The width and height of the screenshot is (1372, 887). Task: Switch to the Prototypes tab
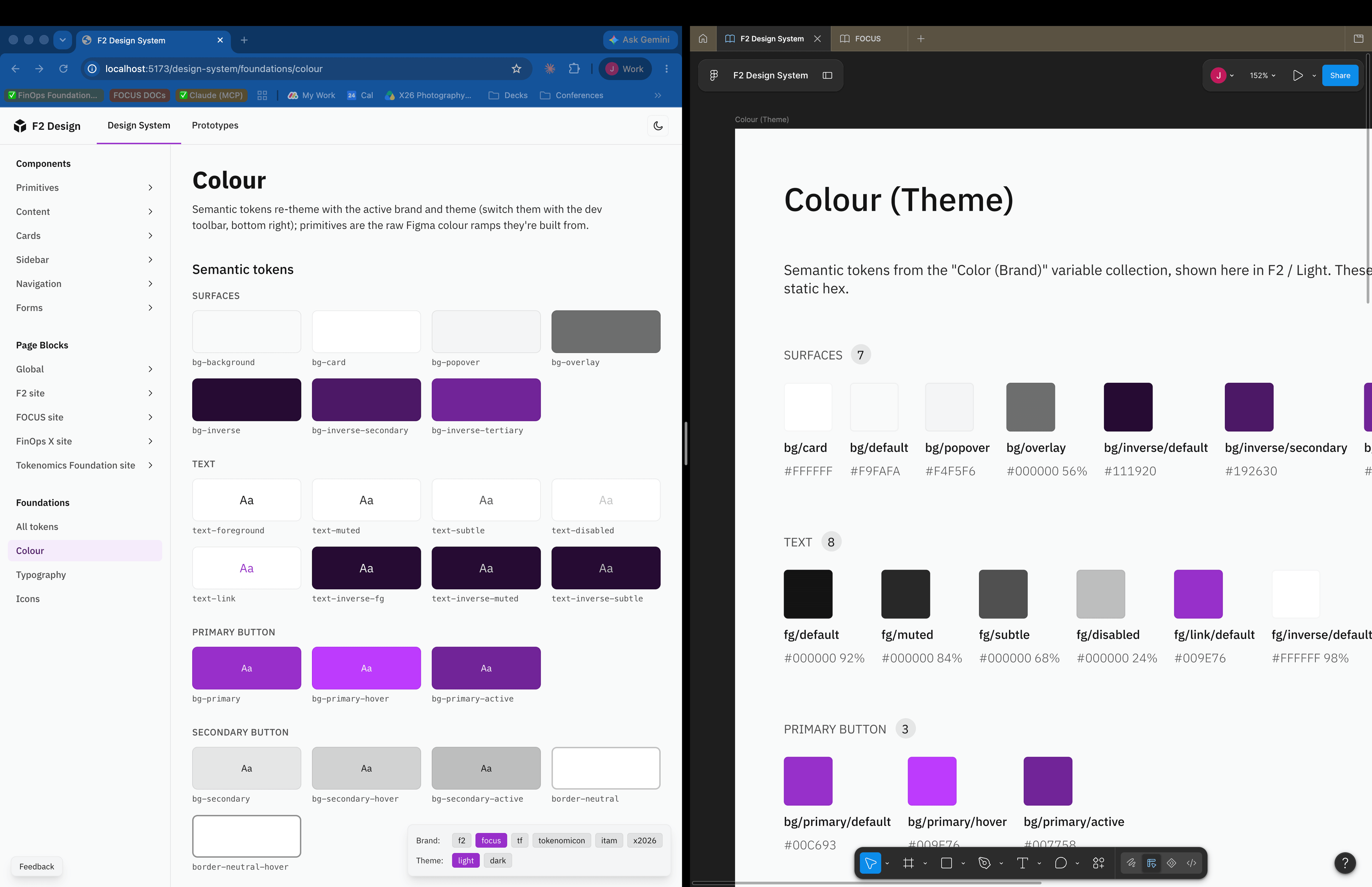coord(215,125)
